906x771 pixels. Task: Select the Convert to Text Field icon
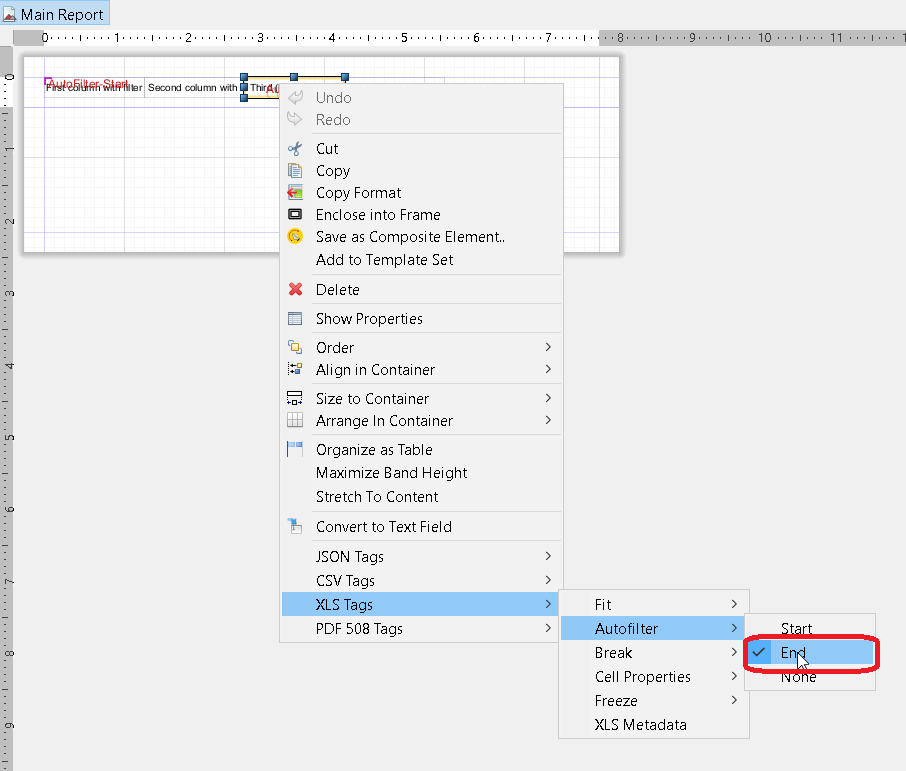[297, 526]
